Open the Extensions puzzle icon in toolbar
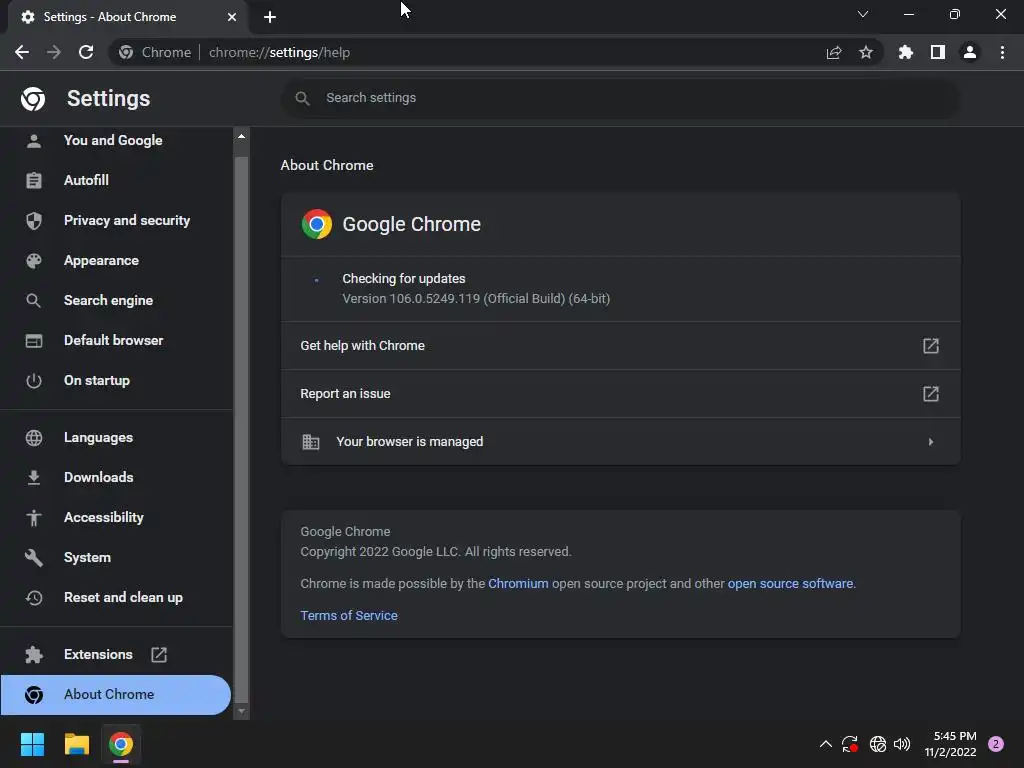The image size is (1024, 768). (906, 52)
